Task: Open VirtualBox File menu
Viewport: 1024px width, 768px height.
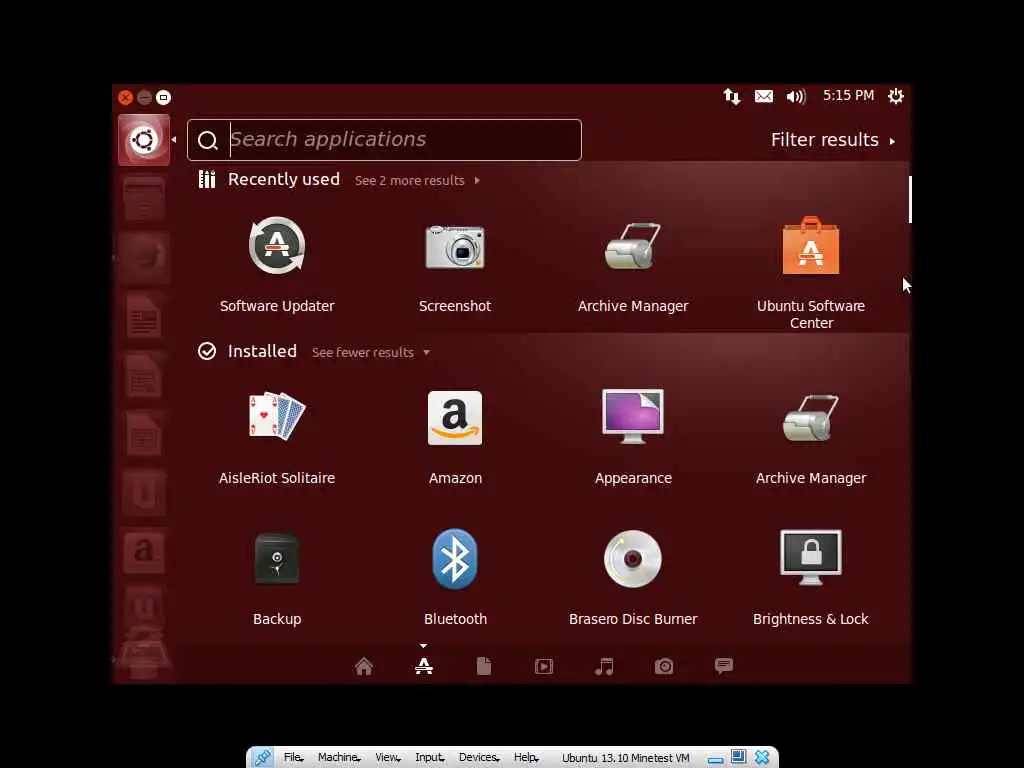Action: 293,757
